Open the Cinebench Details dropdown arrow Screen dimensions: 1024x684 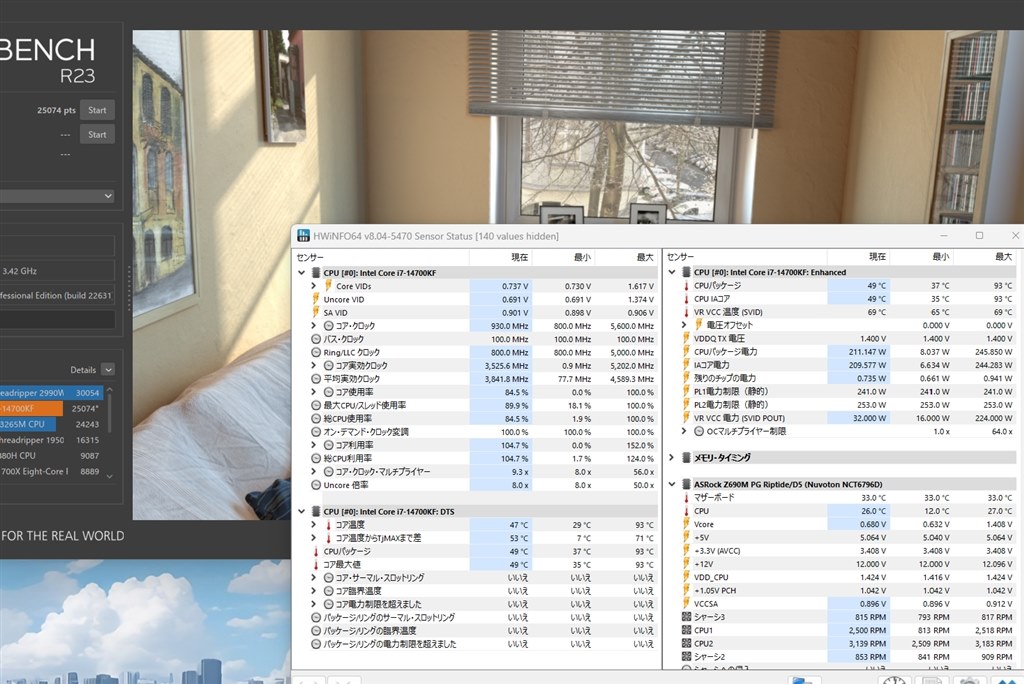pyautogui.click(x=108, y=370)
